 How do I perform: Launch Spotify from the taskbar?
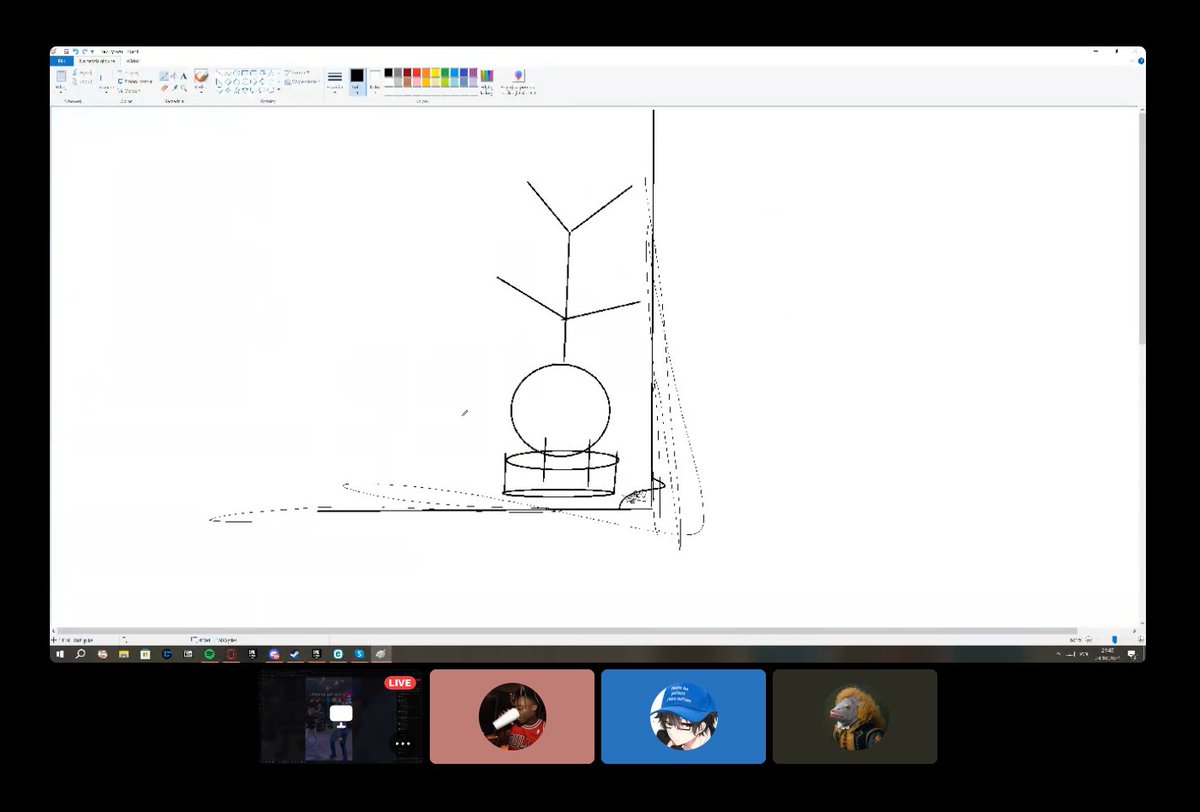(x=207, y=654)
